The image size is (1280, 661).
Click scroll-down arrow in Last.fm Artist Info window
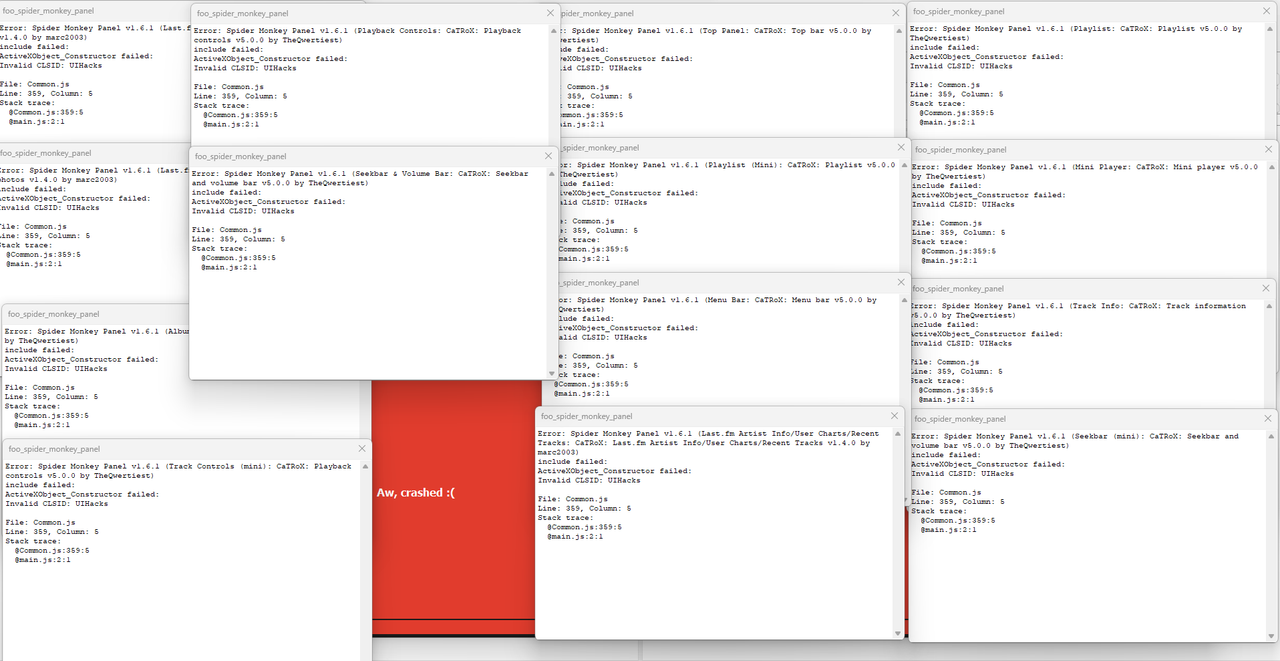tap(899, 632)
